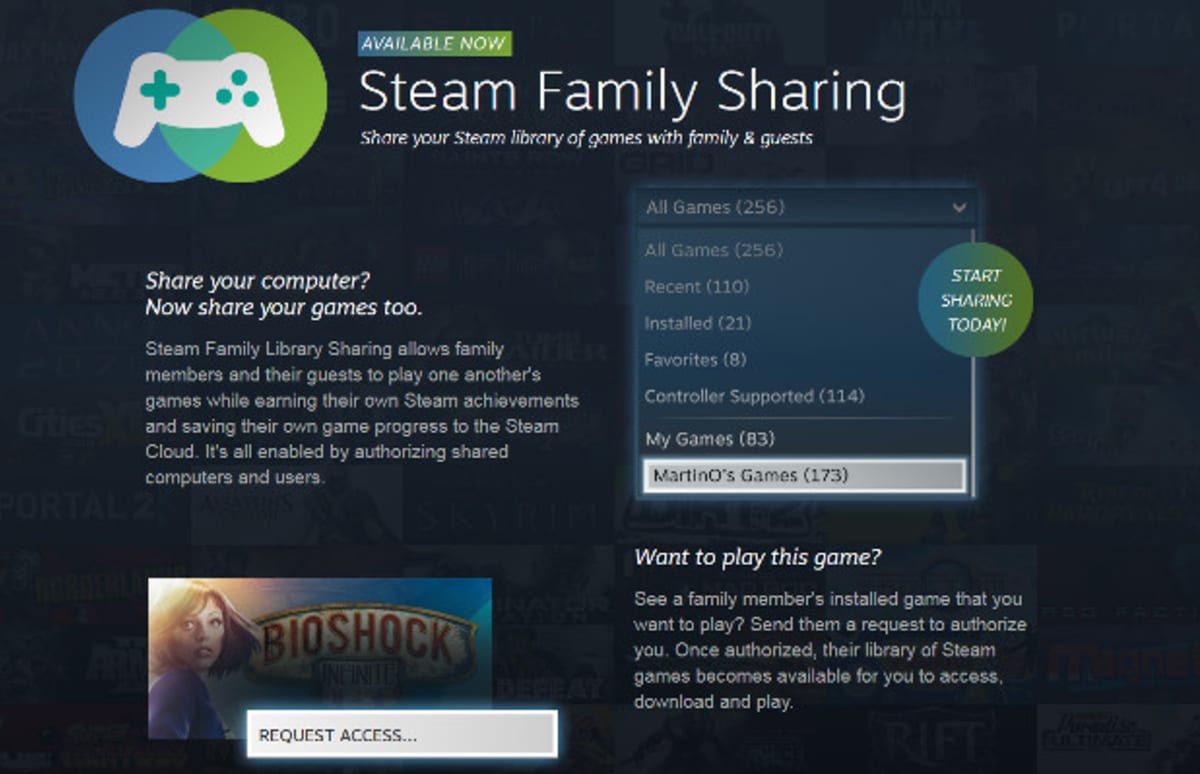
Task: Click the Share your computer heading text
Action: tap(284, 294)
